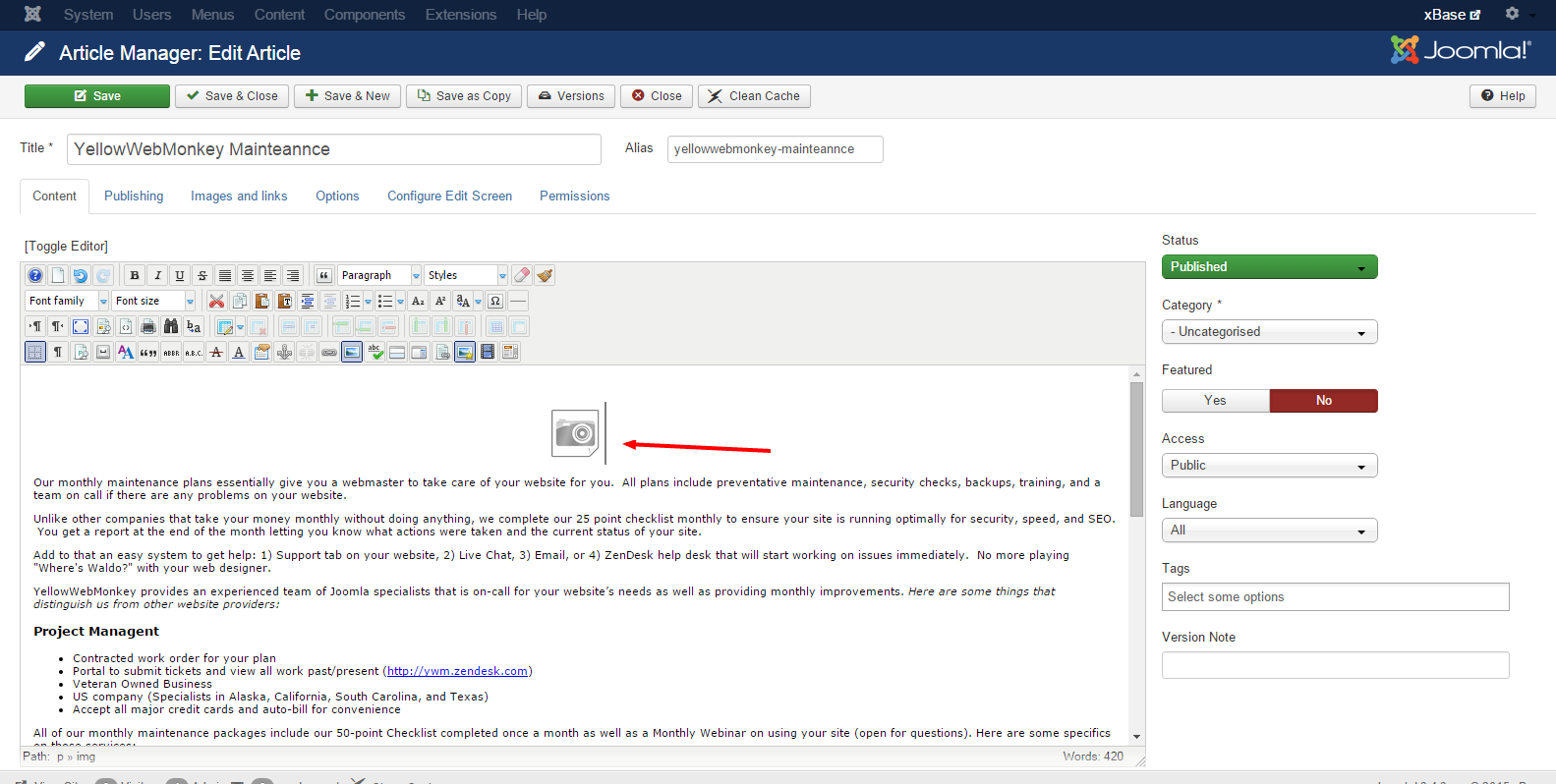Open the Users menu
This screenshot has height=784, width=1556.
[x=151, y=15]
